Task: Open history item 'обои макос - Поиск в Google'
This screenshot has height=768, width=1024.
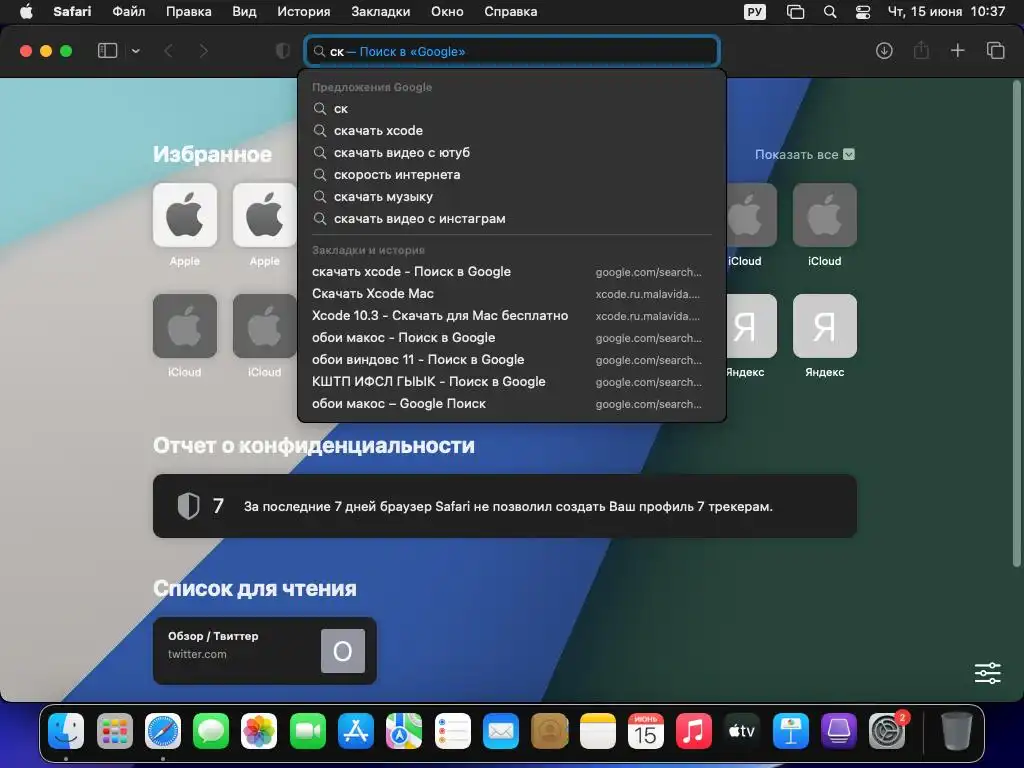Action: click(512, 338)
